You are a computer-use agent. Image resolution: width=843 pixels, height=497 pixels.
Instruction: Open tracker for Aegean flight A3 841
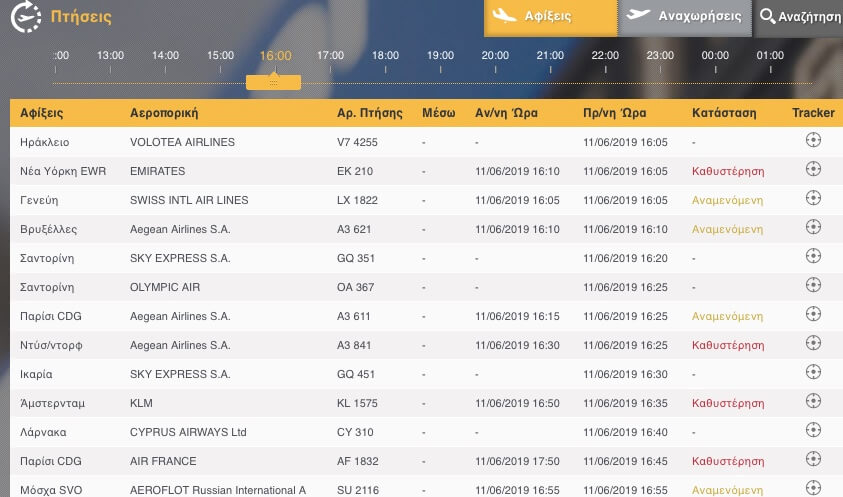813,343
